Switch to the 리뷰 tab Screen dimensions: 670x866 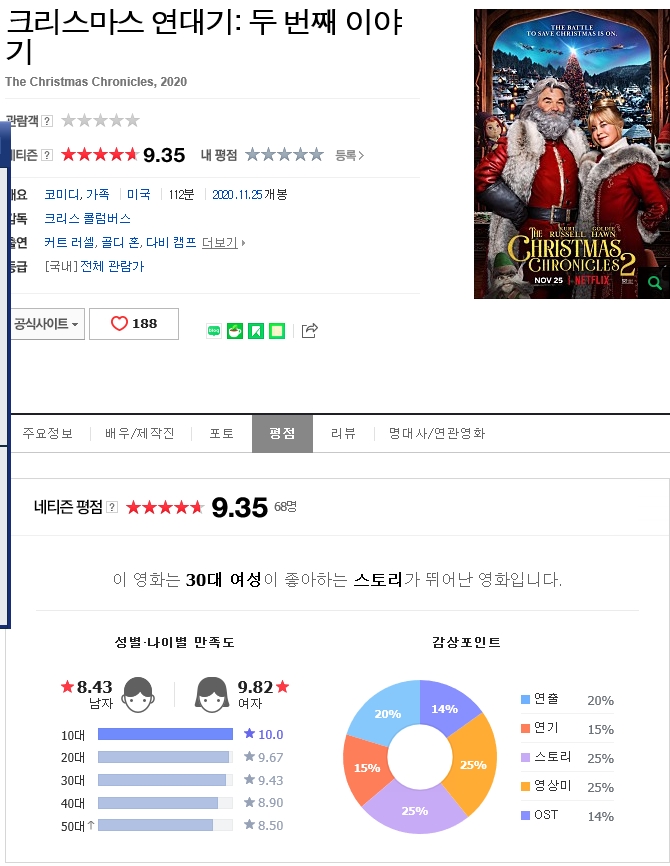tap(343, 434)
